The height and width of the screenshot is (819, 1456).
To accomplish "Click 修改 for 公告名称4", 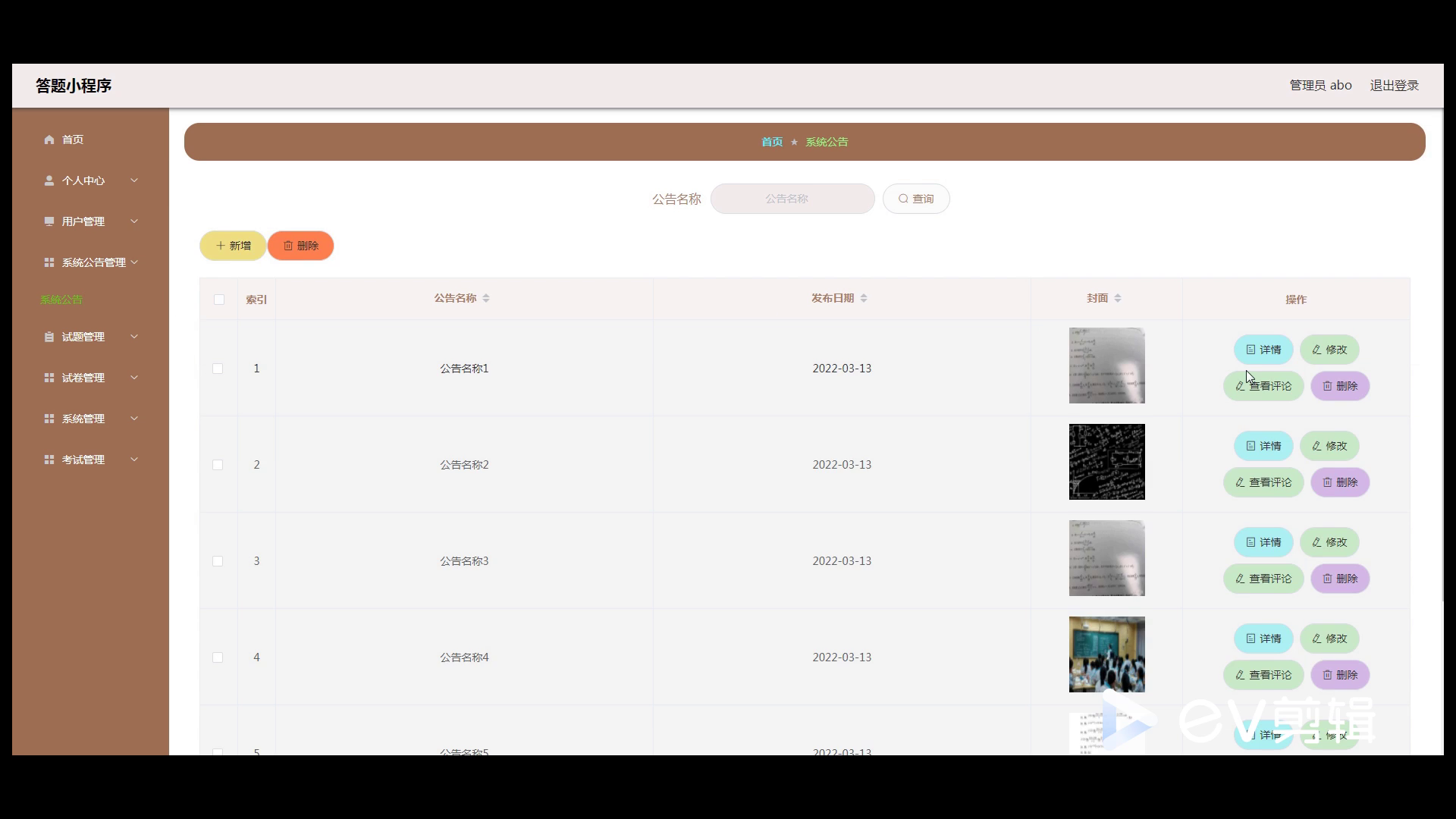I will [1329, 639].
